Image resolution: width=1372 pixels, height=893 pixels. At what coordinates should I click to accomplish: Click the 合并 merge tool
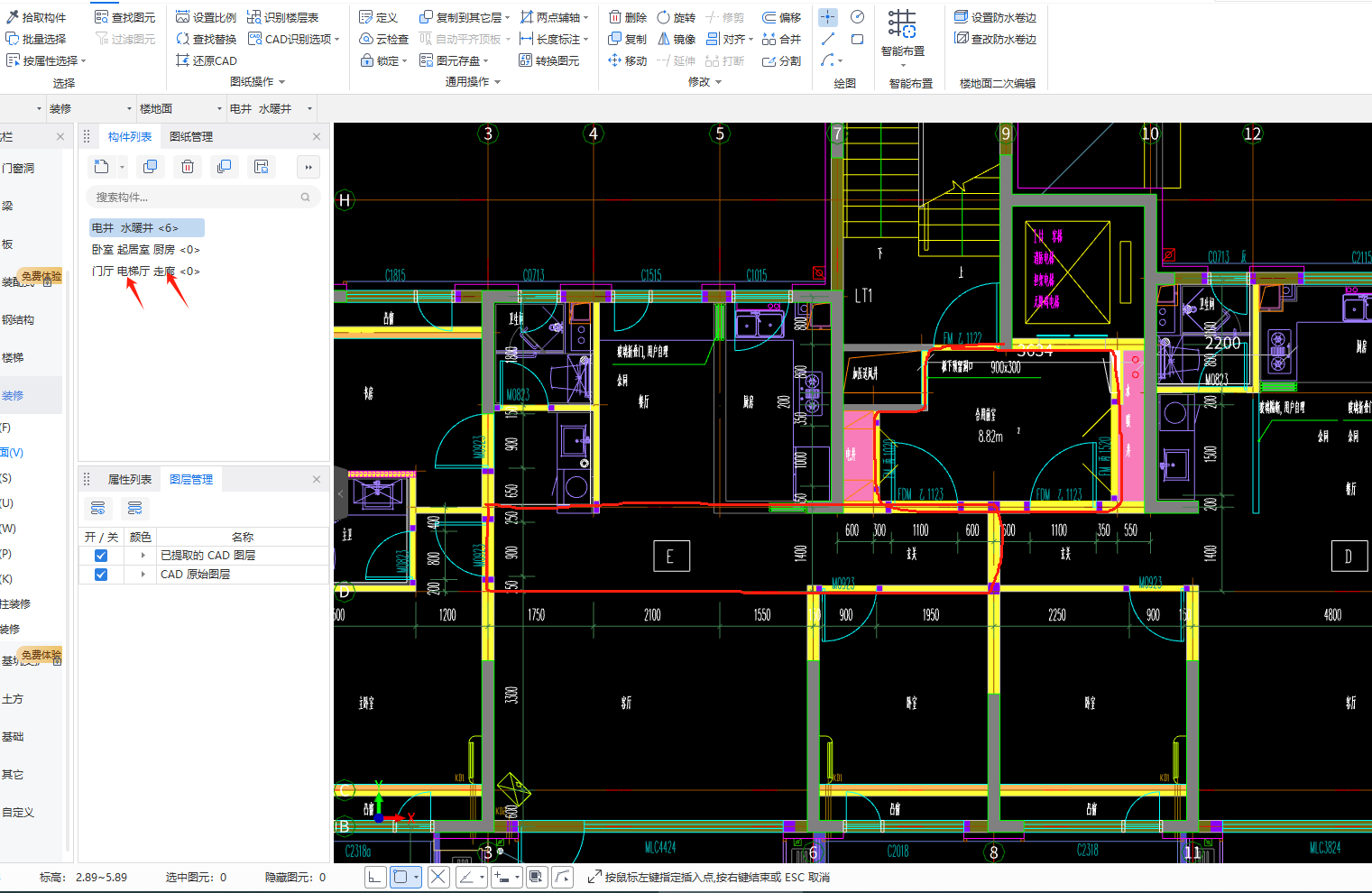782,39
